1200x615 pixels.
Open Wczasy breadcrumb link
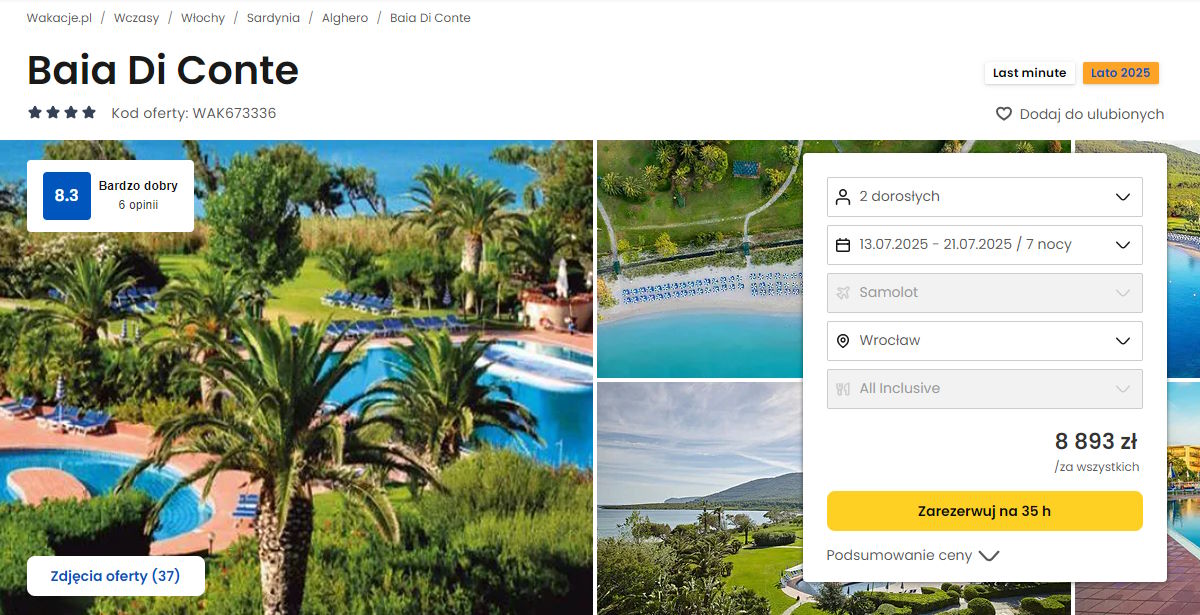coord(136,18)
